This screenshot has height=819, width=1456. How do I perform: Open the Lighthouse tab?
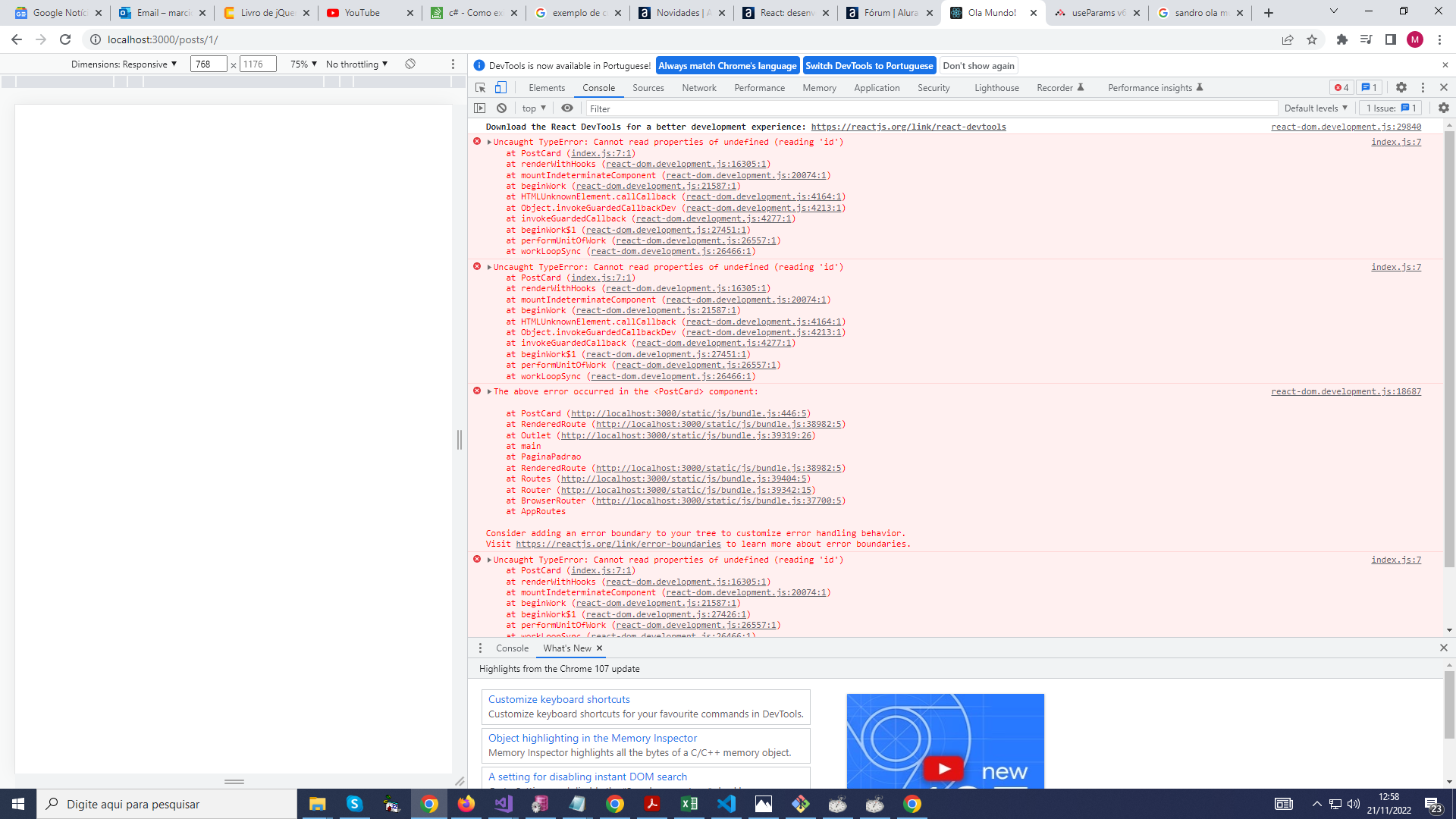click(x=996, y=88)
